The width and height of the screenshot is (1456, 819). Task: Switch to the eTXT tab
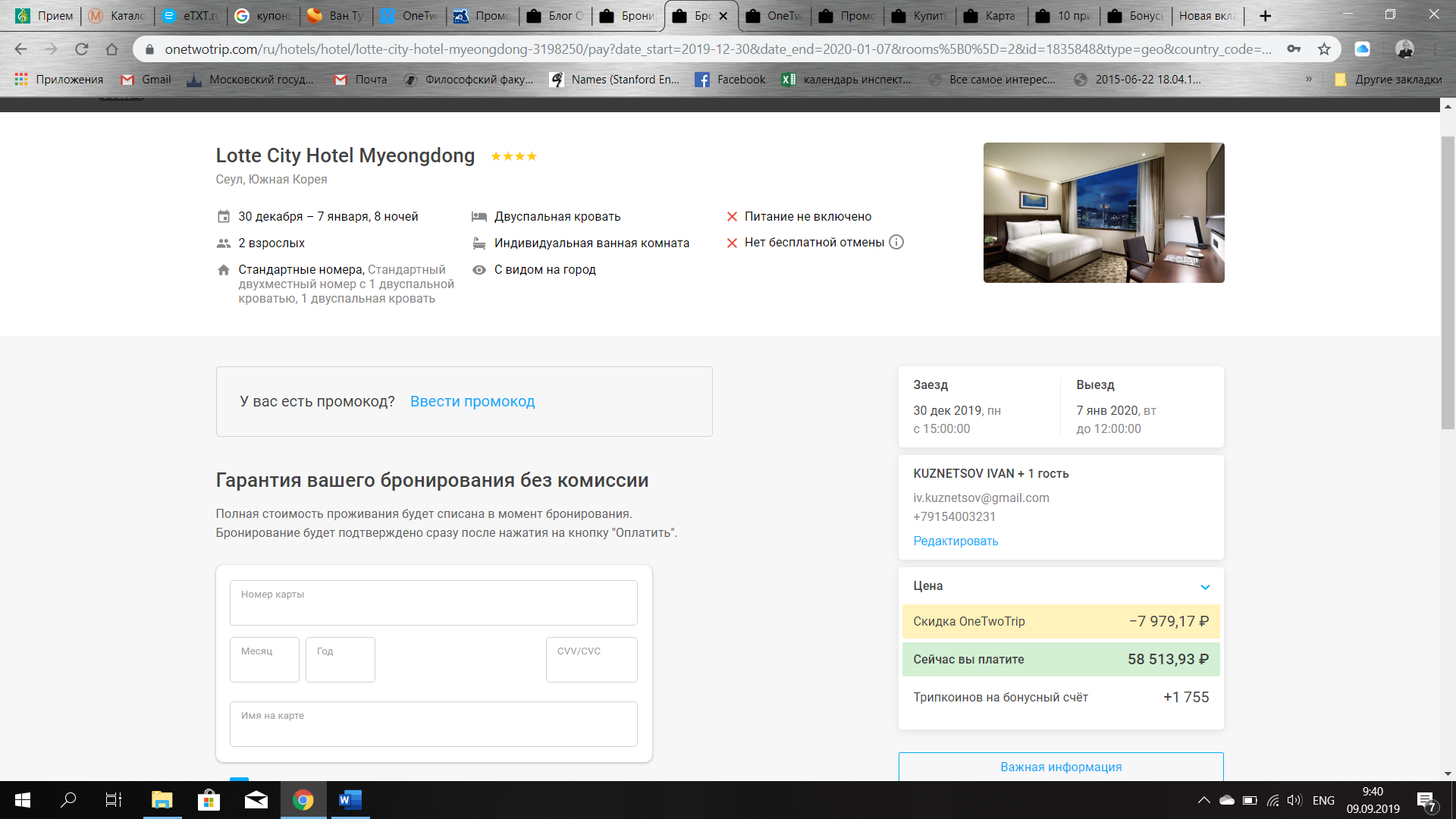coord(190,16)
